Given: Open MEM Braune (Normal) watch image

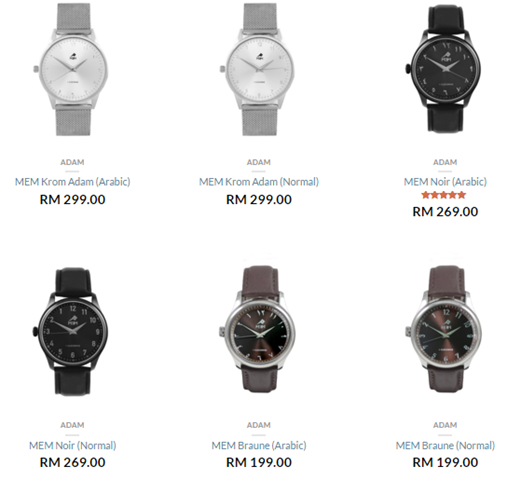Looking at the screenshot, I should [x=445, y=329].
